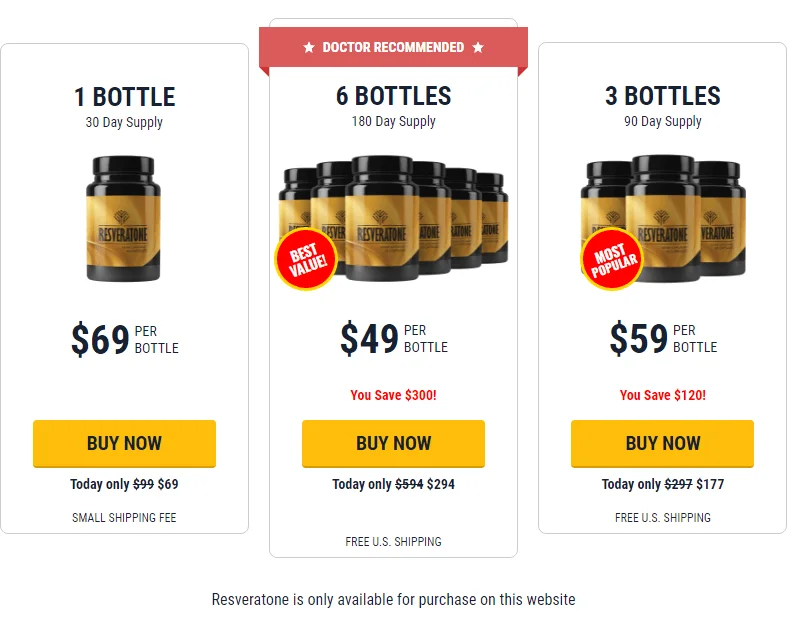The width and height of the screenshot is (804, 625).
Task: Click the left star in Doctor Recommended
Action: tap(309, 48)
